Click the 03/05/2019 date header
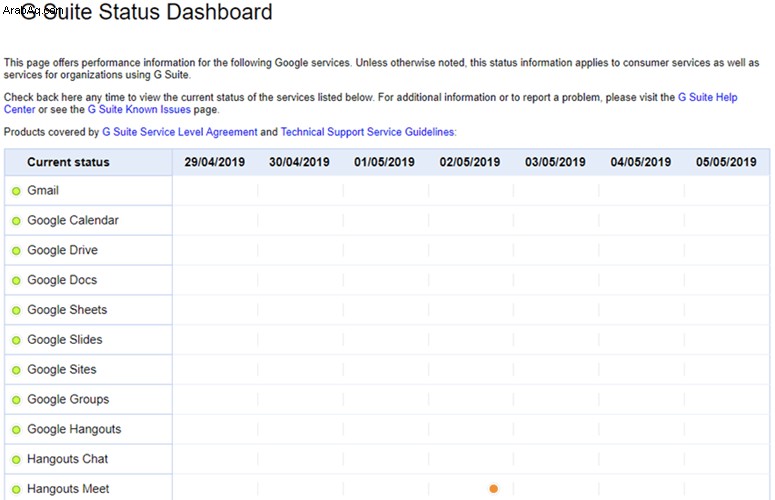The height and width of the screenshot is (500, 775). click(x=555, y=162)
